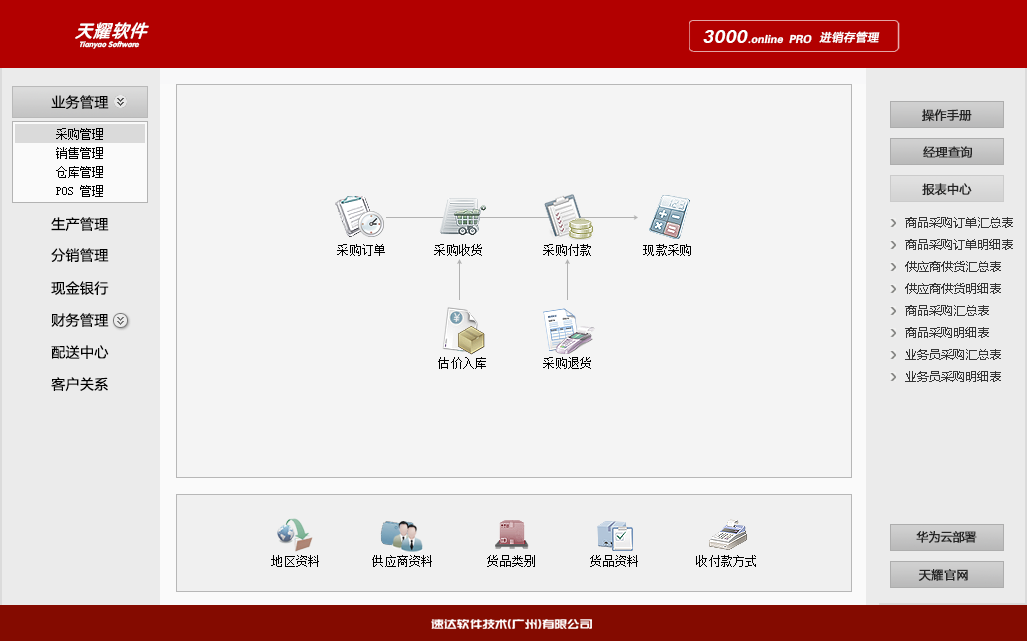This screenshot has width=1027, height=641.
Task: Open the 估价入库 box icon
Action: tap(463, 329)
